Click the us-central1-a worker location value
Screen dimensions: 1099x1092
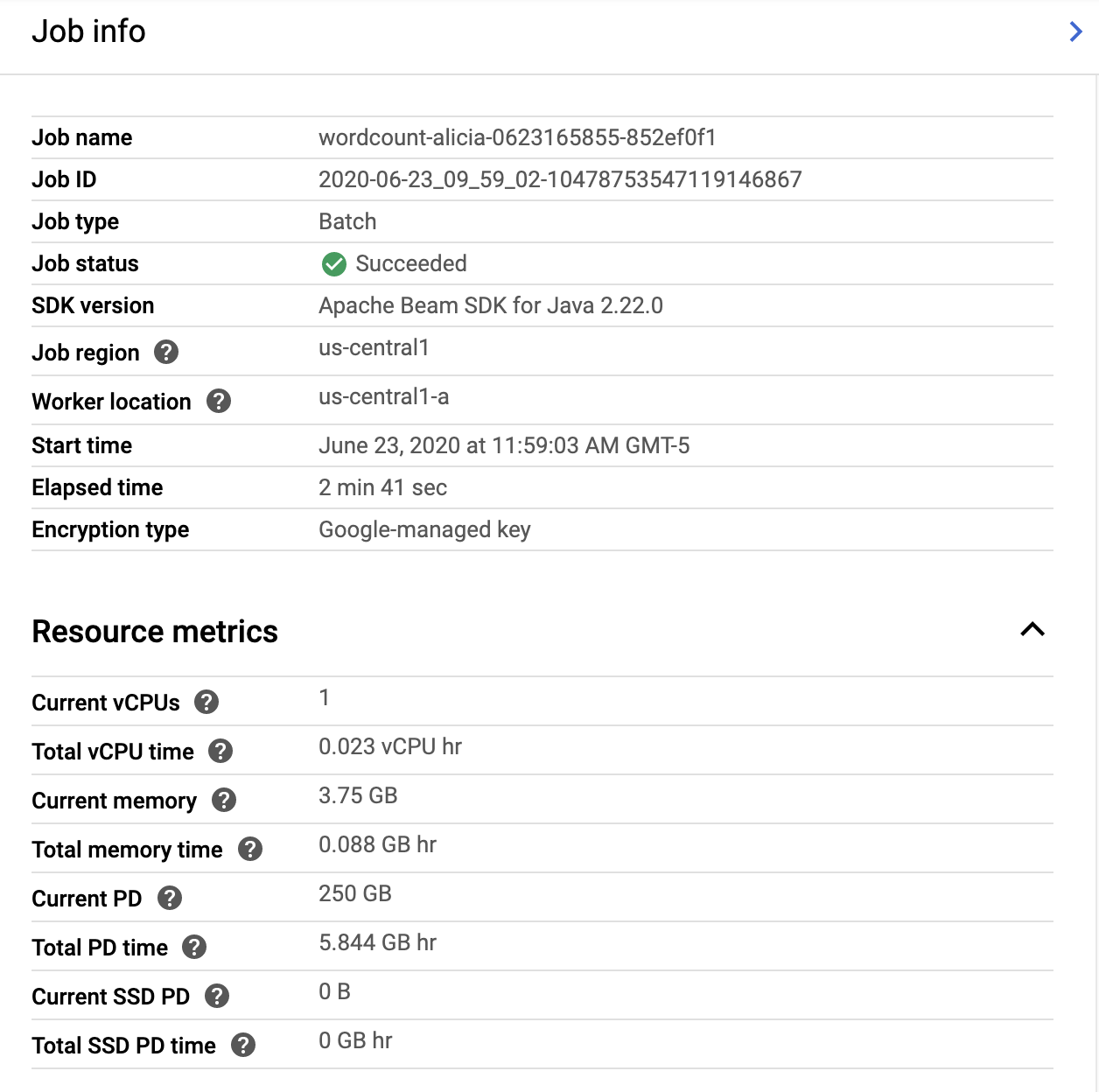point(383,397)
